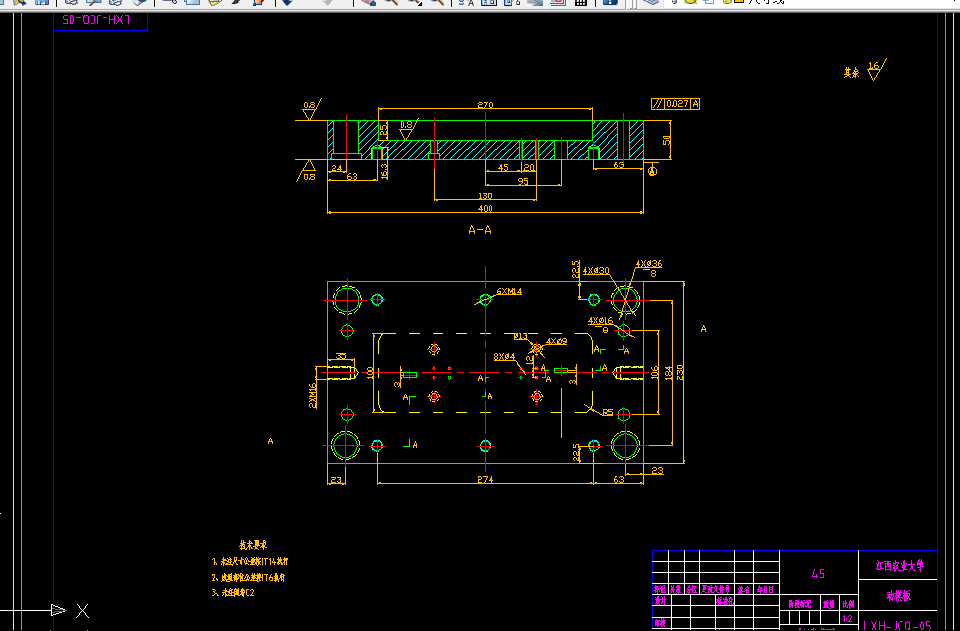
Task: Click the 比例 header cell in title block
Action: 848,604
